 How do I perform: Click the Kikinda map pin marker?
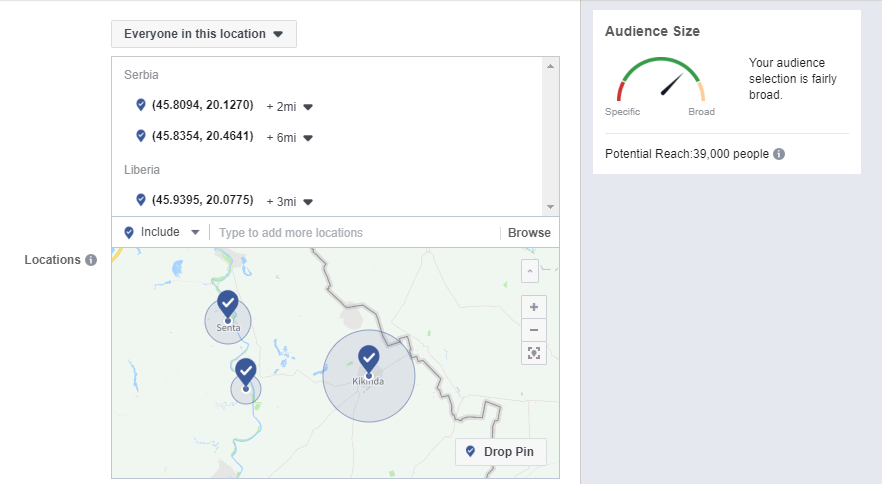click(368, 358)
